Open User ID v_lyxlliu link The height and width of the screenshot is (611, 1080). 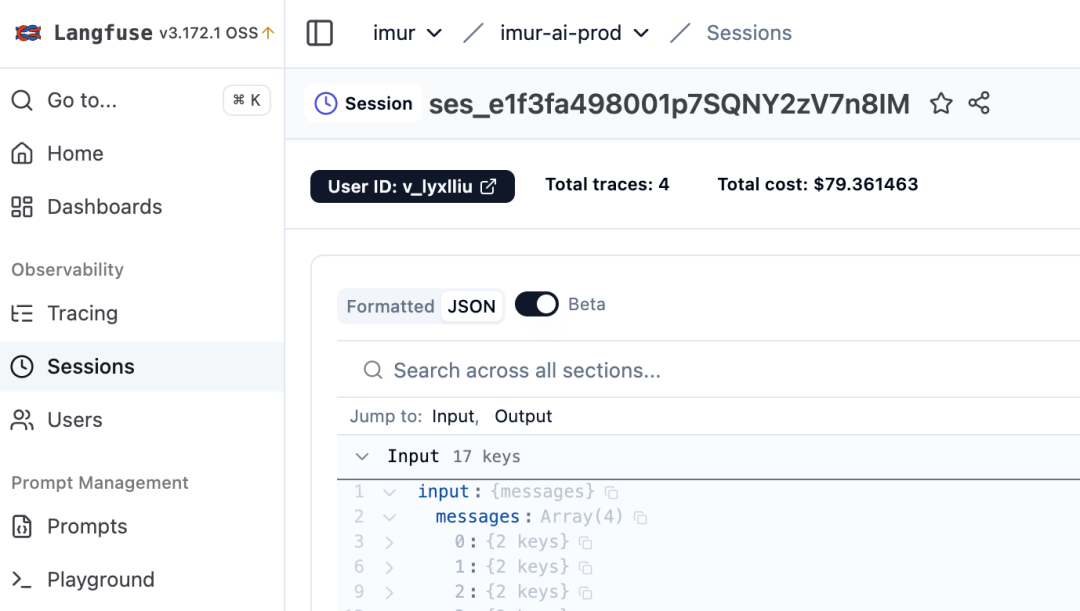[x=412, y=187]
